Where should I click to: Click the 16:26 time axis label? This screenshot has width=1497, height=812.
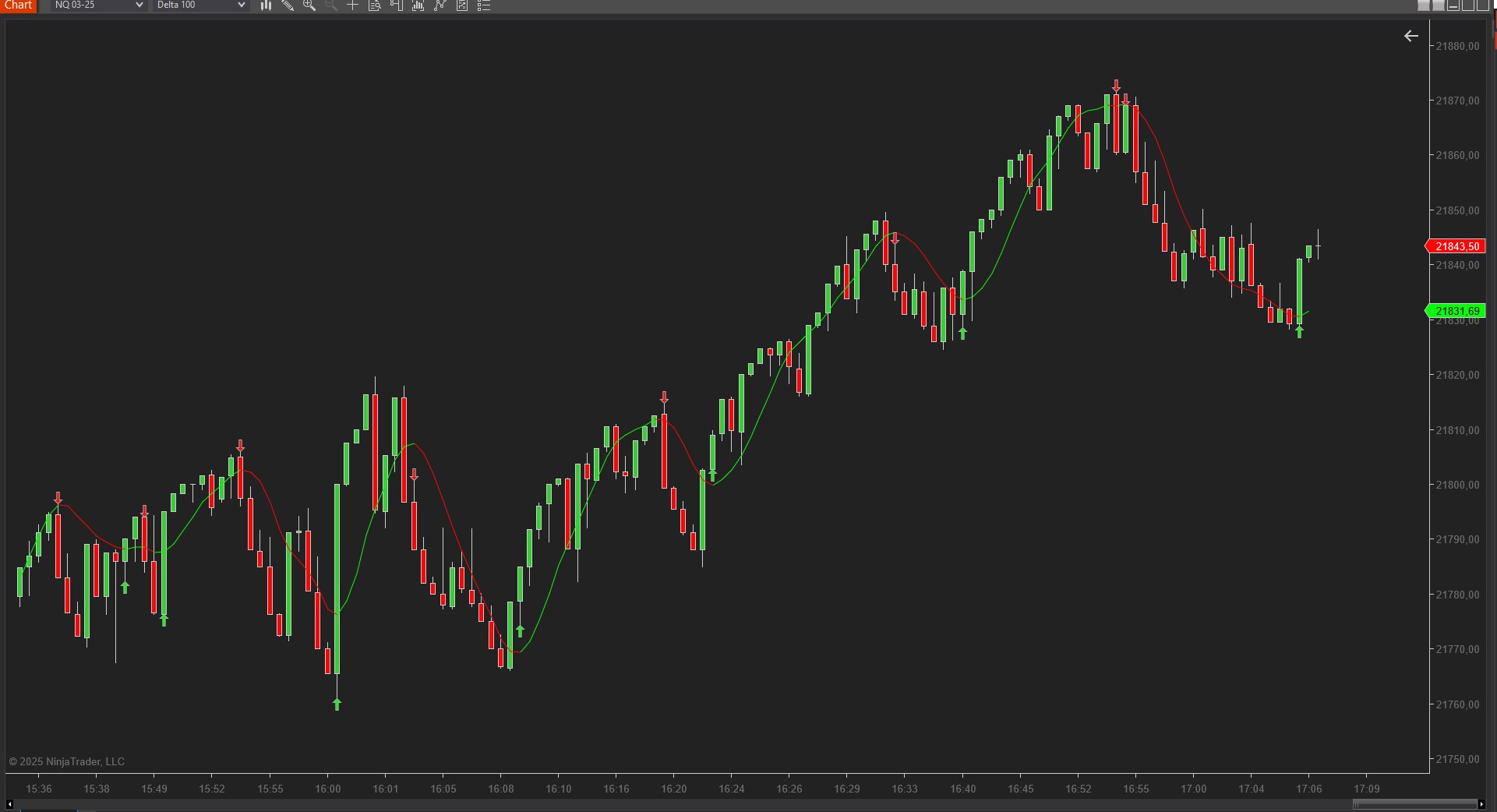(x=789, y=789)
